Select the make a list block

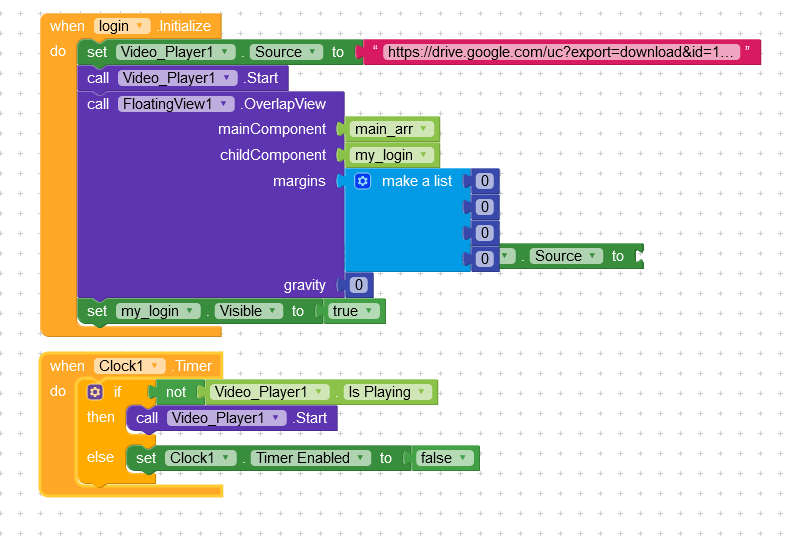417,181
